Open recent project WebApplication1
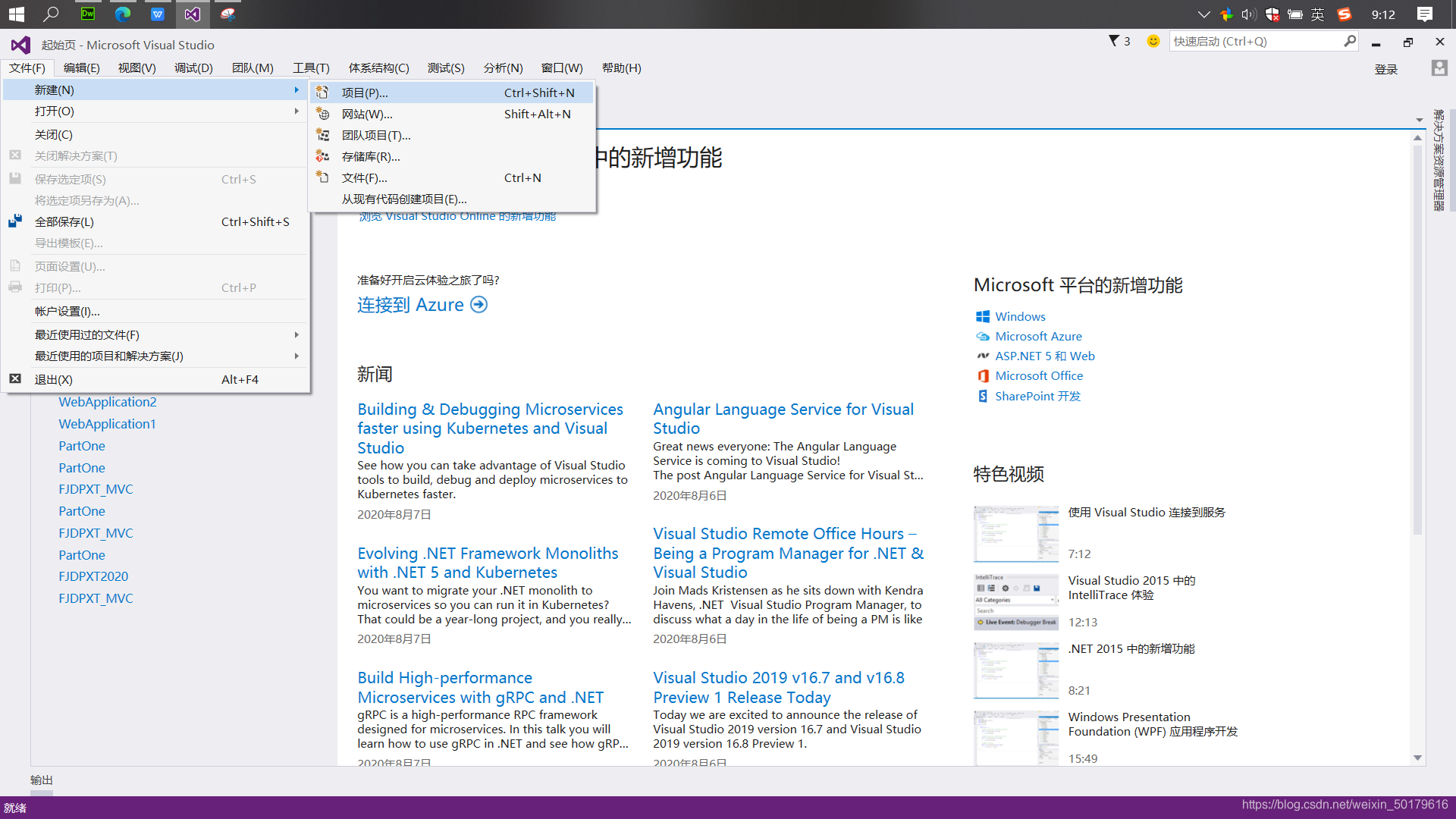1456x819 pixels. (107, 423)
